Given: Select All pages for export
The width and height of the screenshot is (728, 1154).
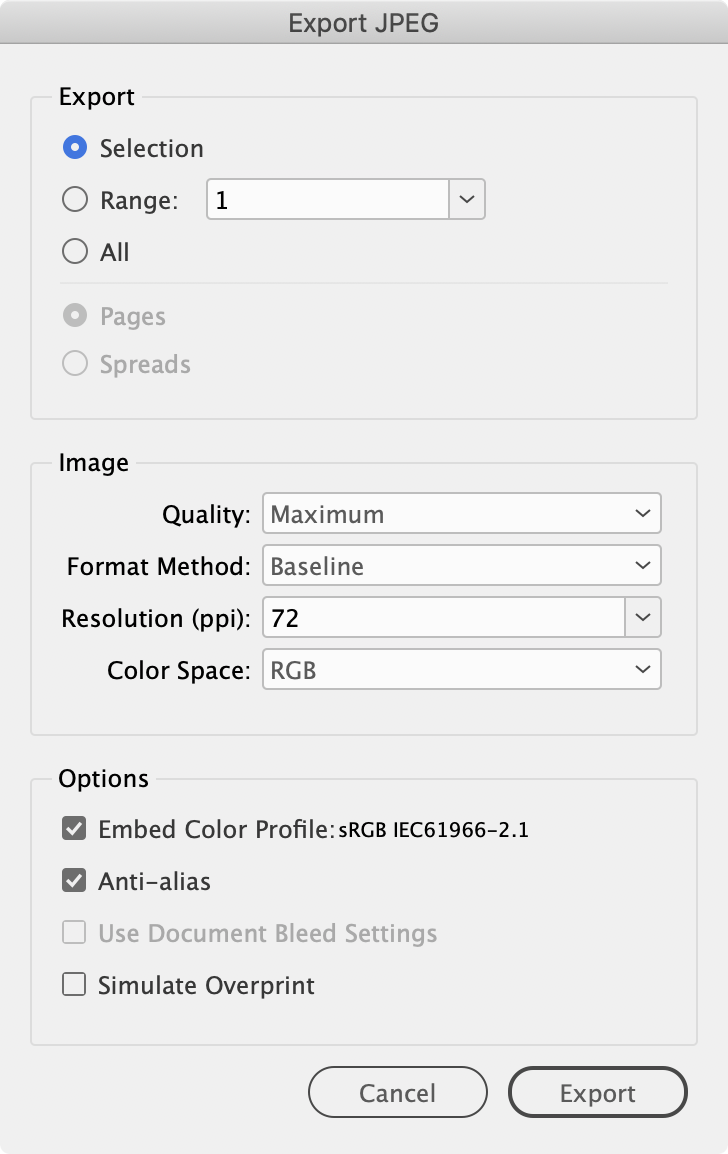Looking at the screenshot, I should pos(75,251).
